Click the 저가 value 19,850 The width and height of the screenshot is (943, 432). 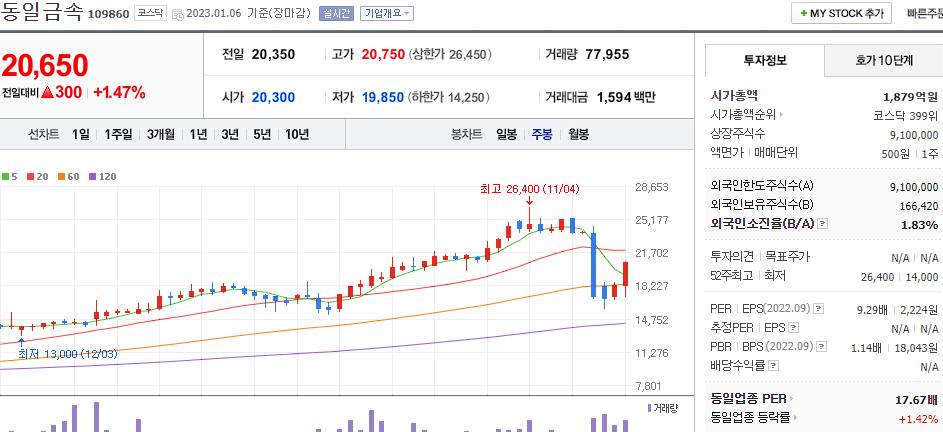(383, 97)
